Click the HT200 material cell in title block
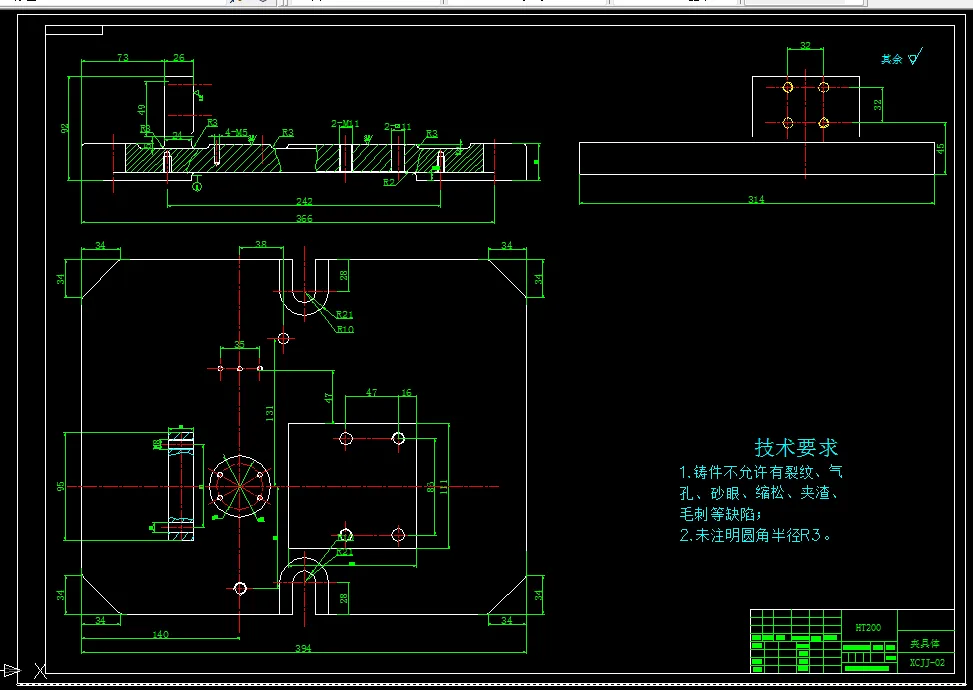973x690 pixels. point(868,627)
